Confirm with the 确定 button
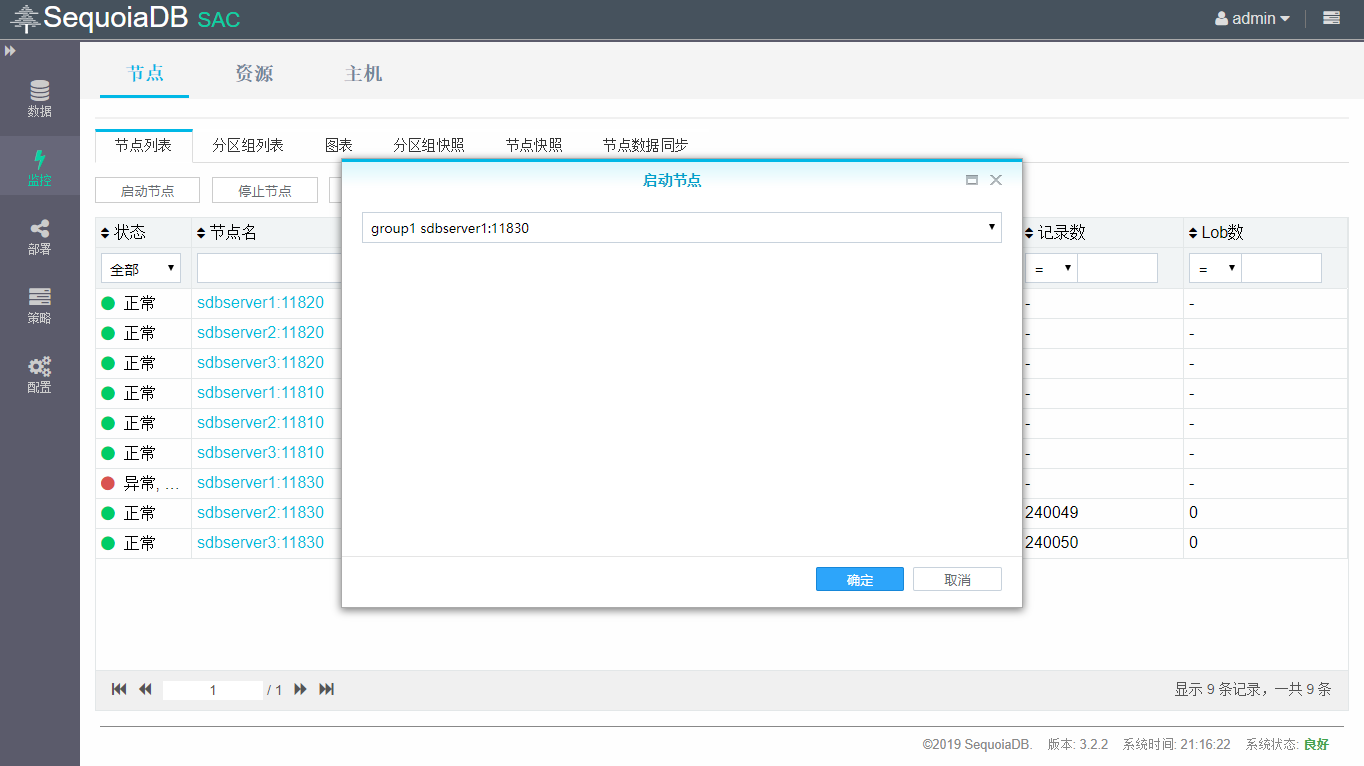 click(x=860, y=580)
